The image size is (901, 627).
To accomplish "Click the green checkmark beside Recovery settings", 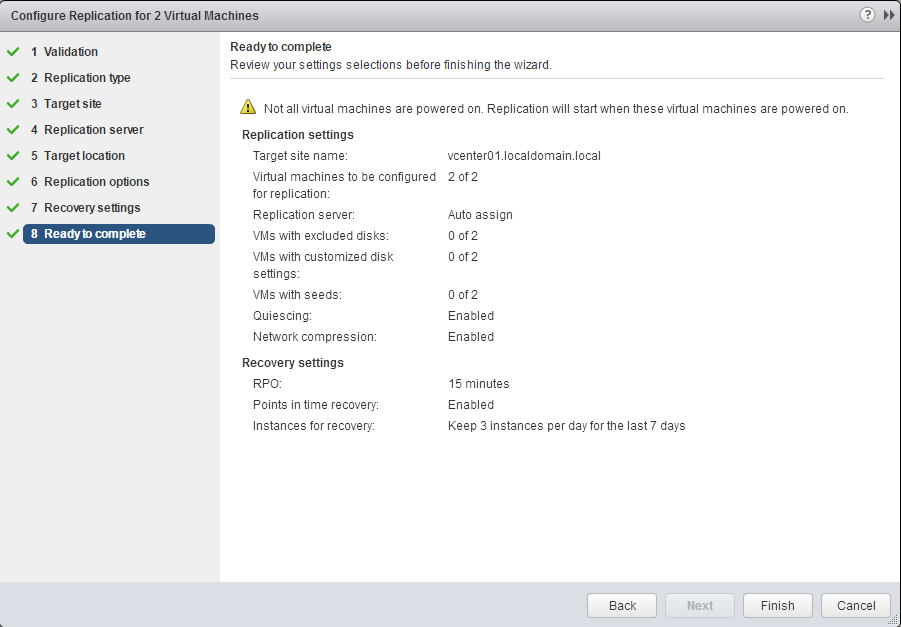I will 13,208.
